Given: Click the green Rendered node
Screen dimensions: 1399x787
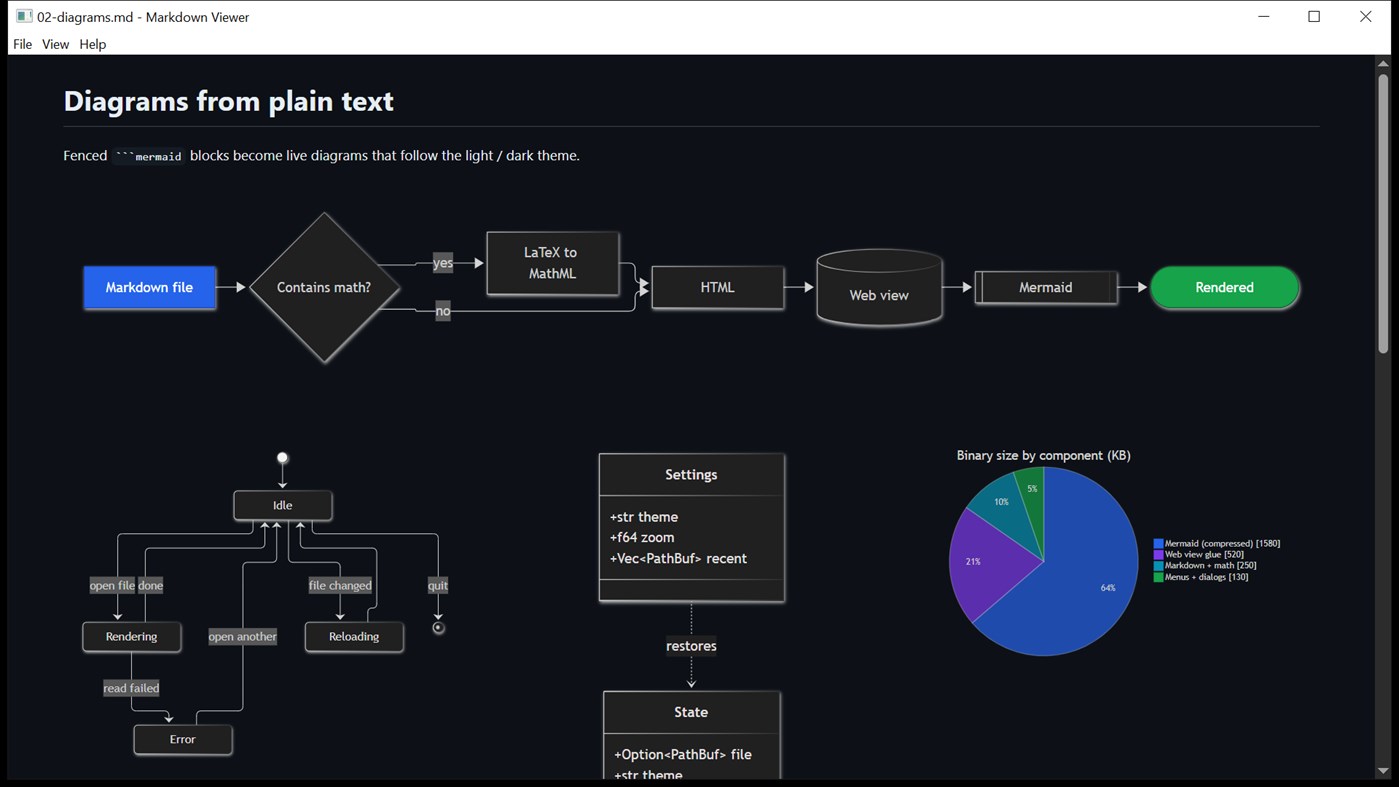Looking at the screenshot, I should click(x=1225, y=287).
